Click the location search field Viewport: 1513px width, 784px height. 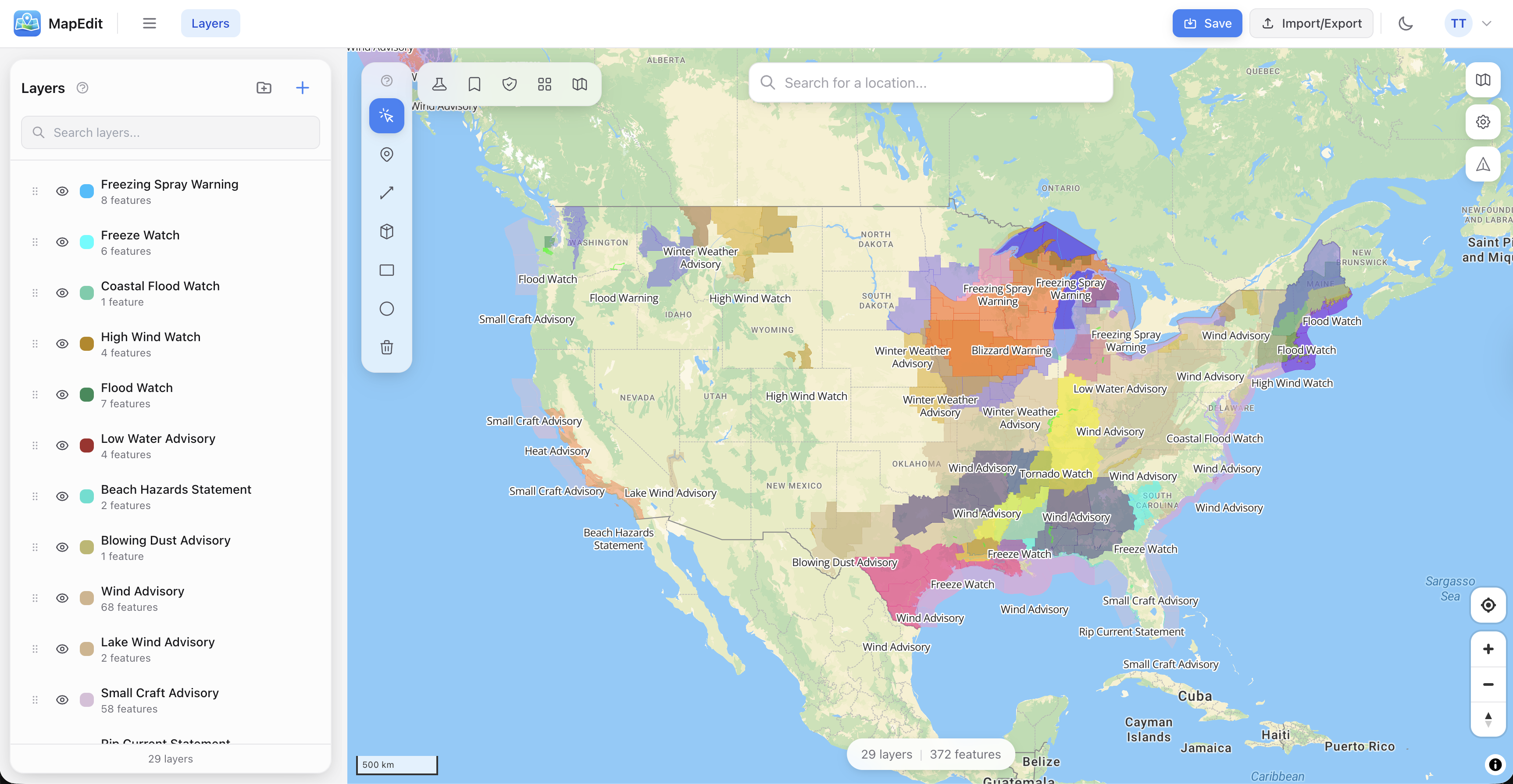click(940, 83)
